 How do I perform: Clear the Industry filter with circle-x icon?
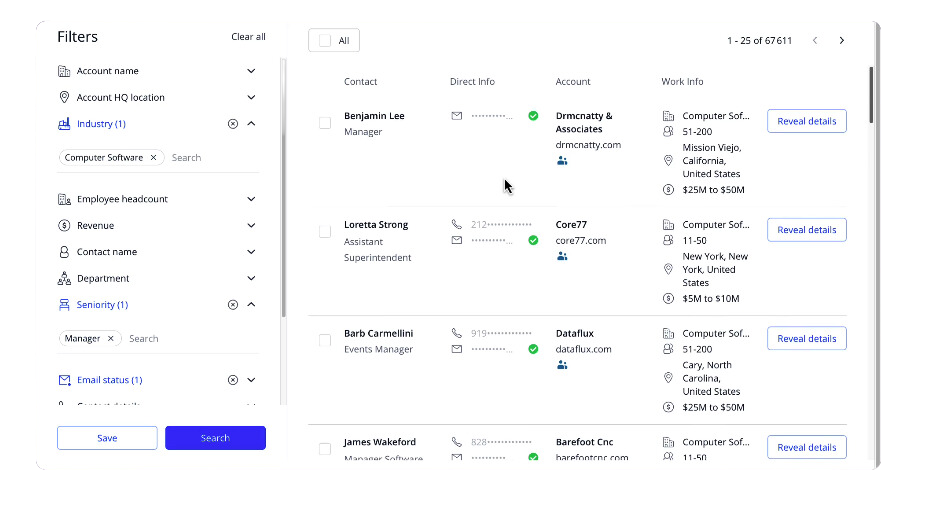point(233,124)
